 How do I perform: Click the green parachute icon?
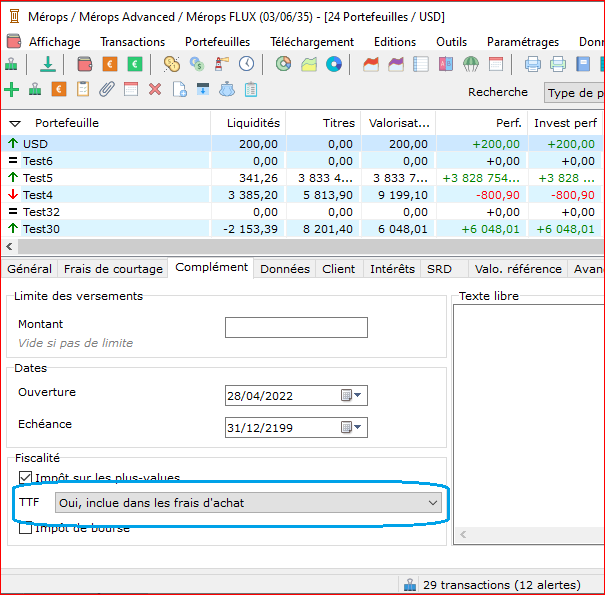pos(471,64)
